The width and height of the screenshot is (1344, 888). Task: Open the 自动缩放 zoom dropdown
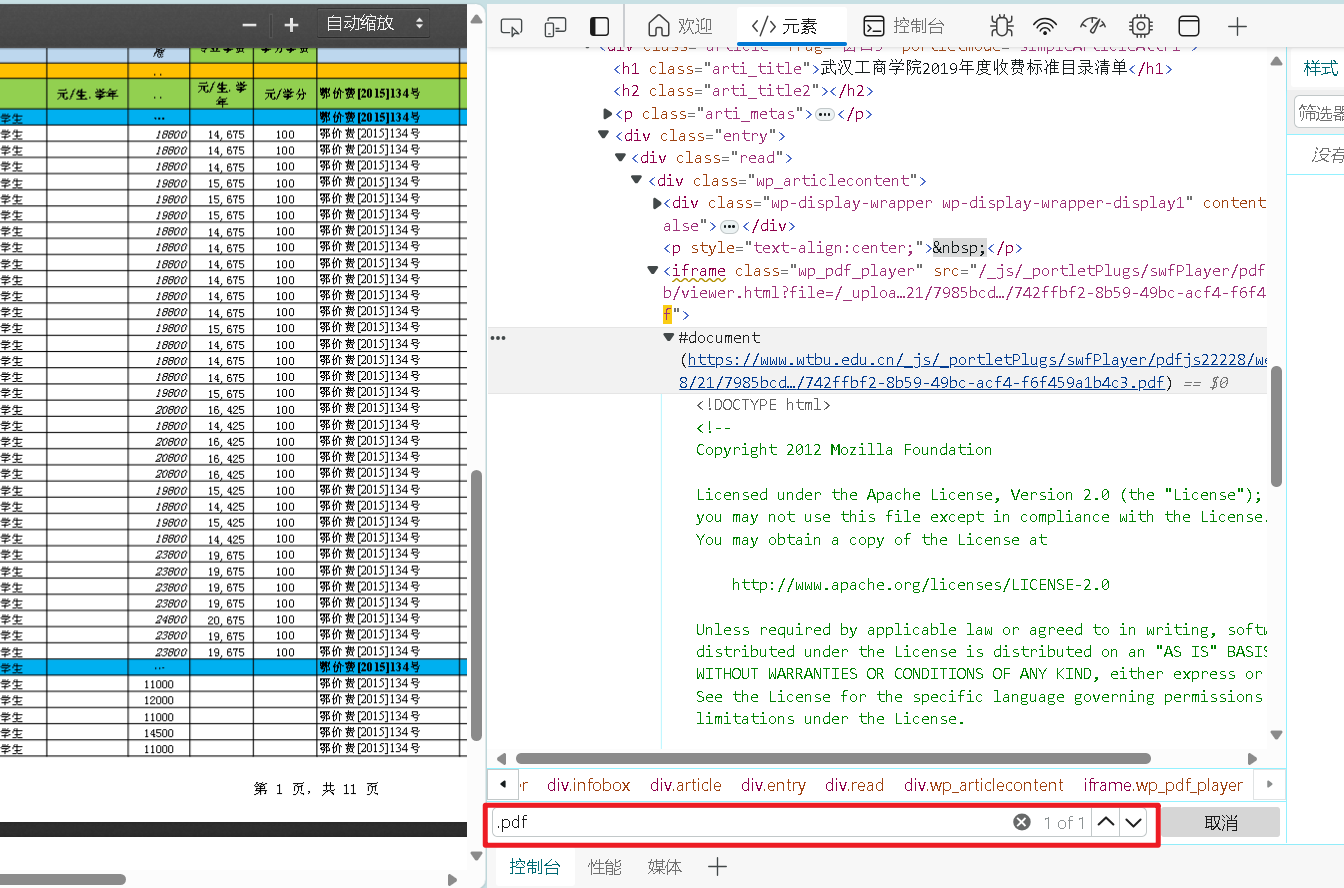(374, 23)
